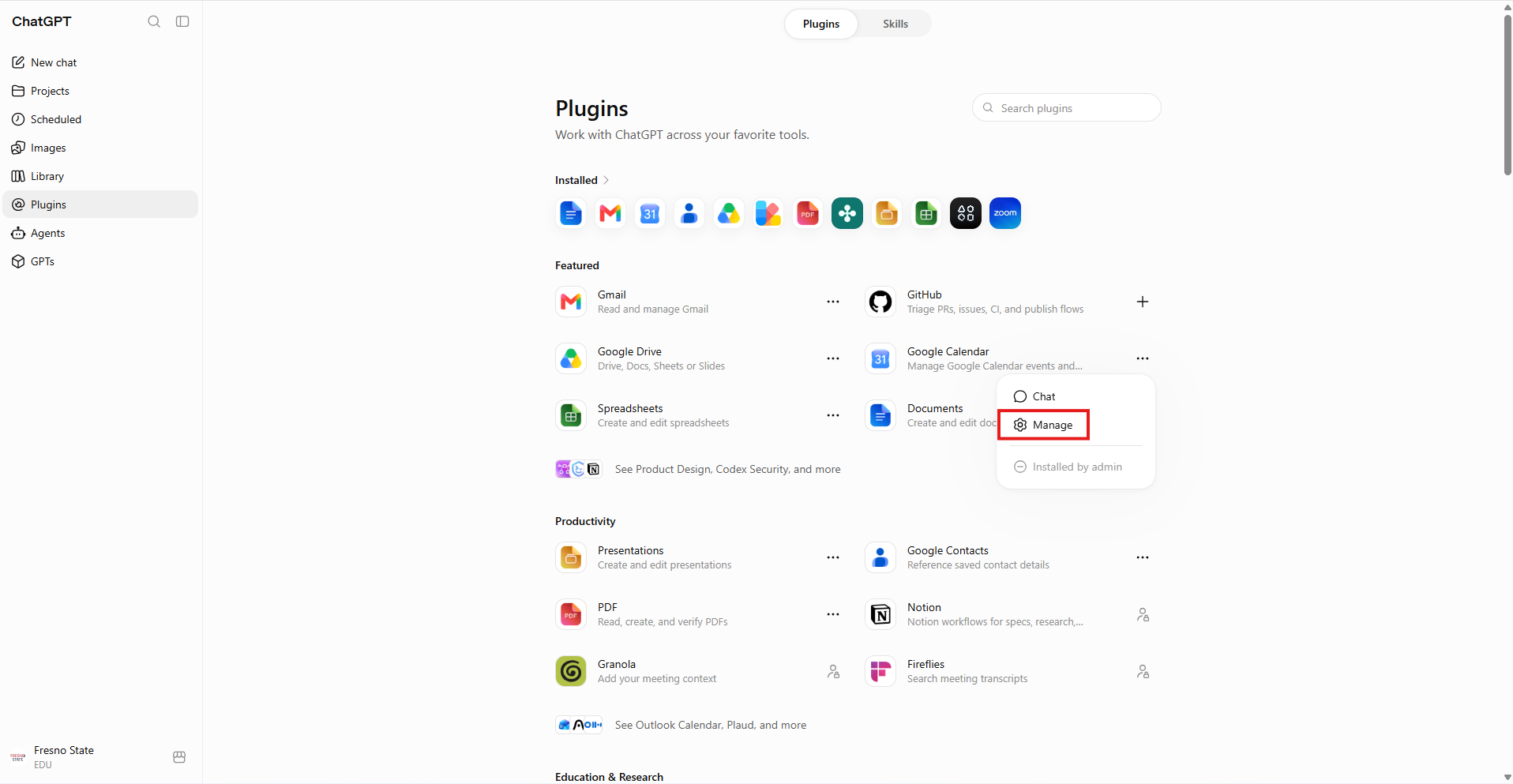Open the installed Gmail plugin icon
Image resolution: width=1513 pixels, height=784 pixels.
tap(610, 213)
